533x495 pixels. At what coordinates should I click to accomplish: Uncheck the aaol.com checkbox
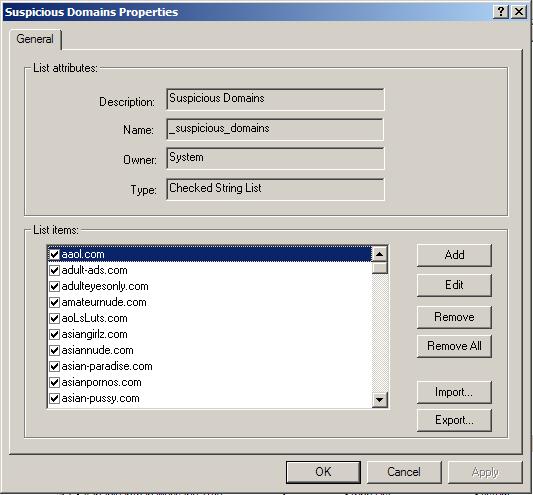54,254
